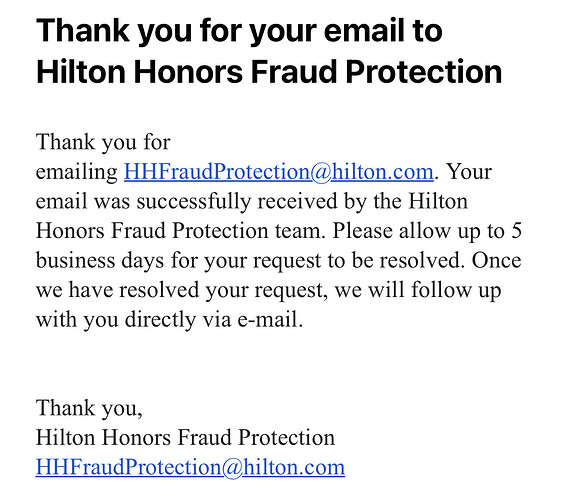This screenshot has width=576, height=500.
Task: Click the word 'emailing' before the link
Action: [x=77, y=173]
